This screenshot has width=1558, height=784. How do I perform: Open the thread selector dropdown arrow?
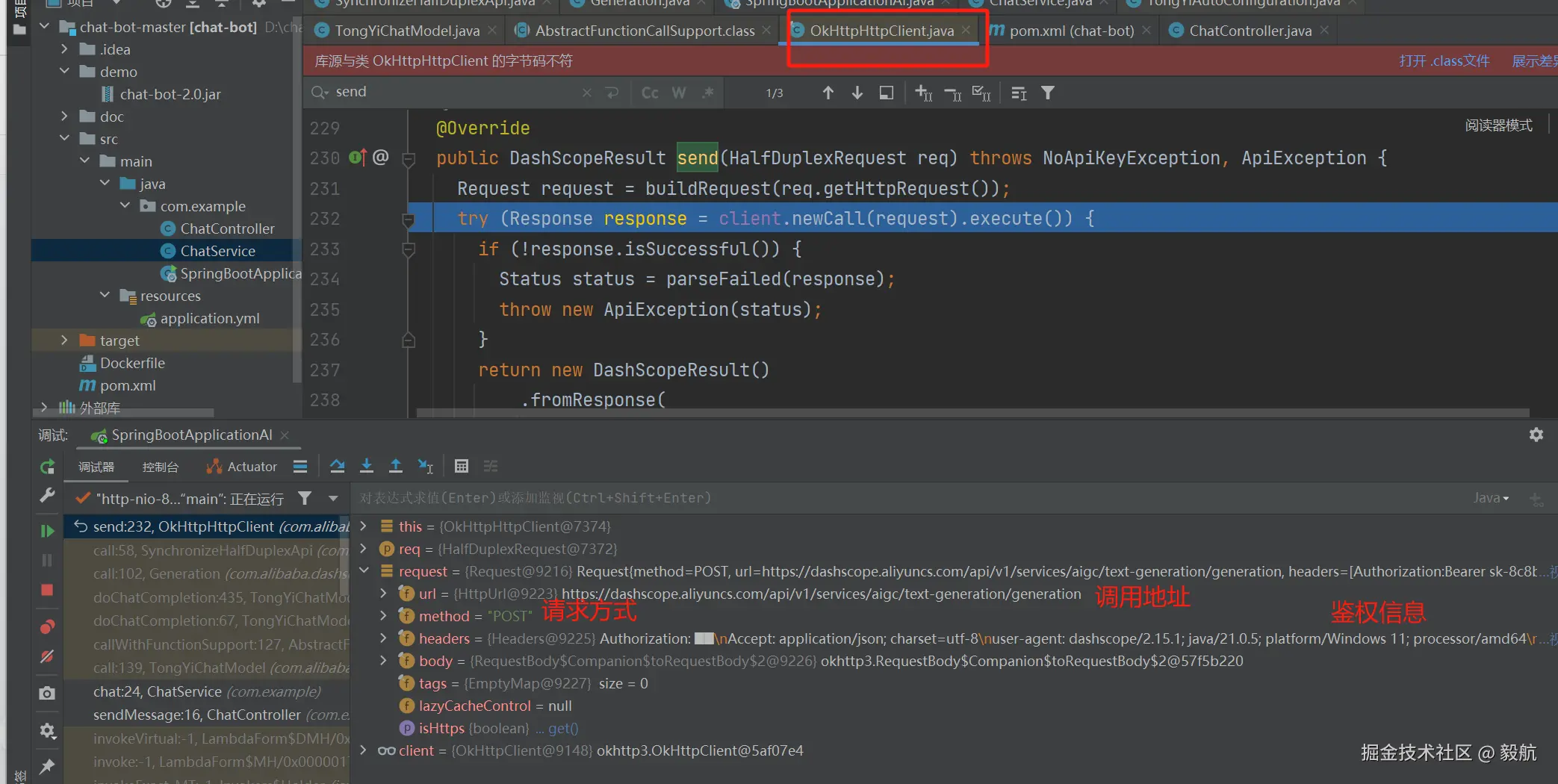pyautogui.click(x=333, y=498)
